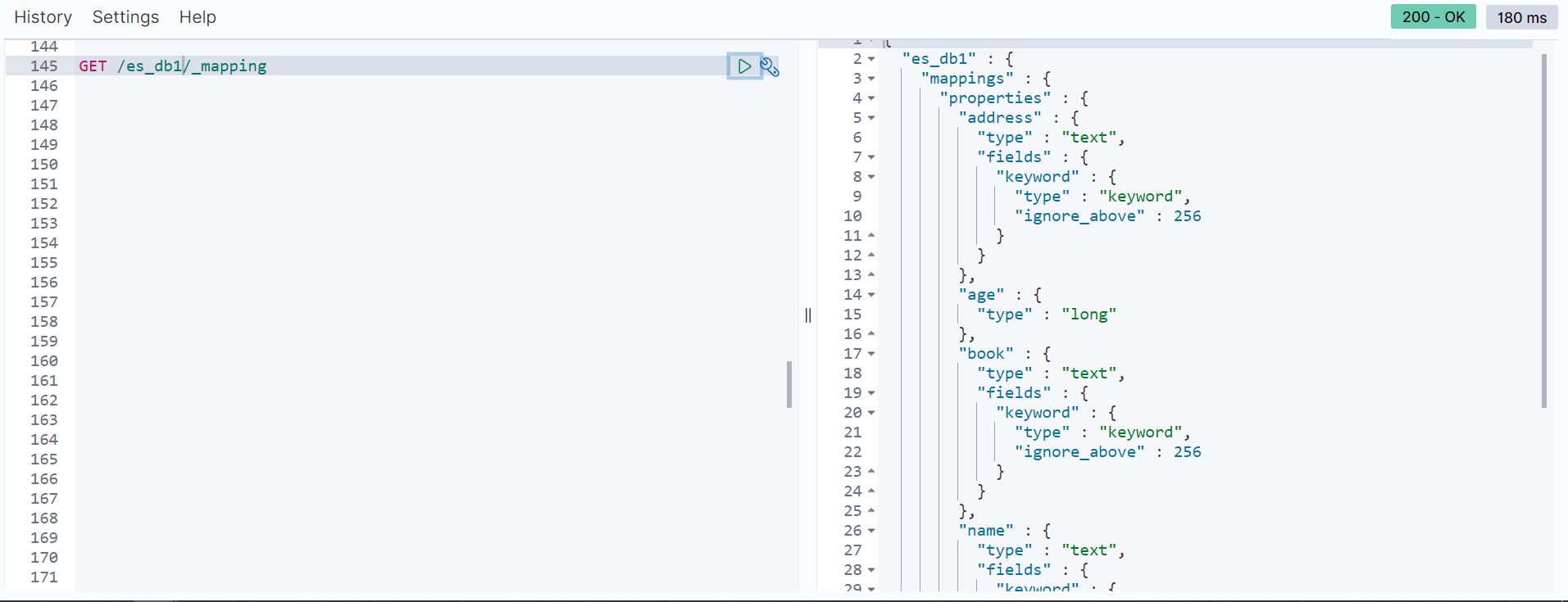1568x602 pixels.
Task: Click fold arrow at closing line 24
Action: click(x=871, y=491)
